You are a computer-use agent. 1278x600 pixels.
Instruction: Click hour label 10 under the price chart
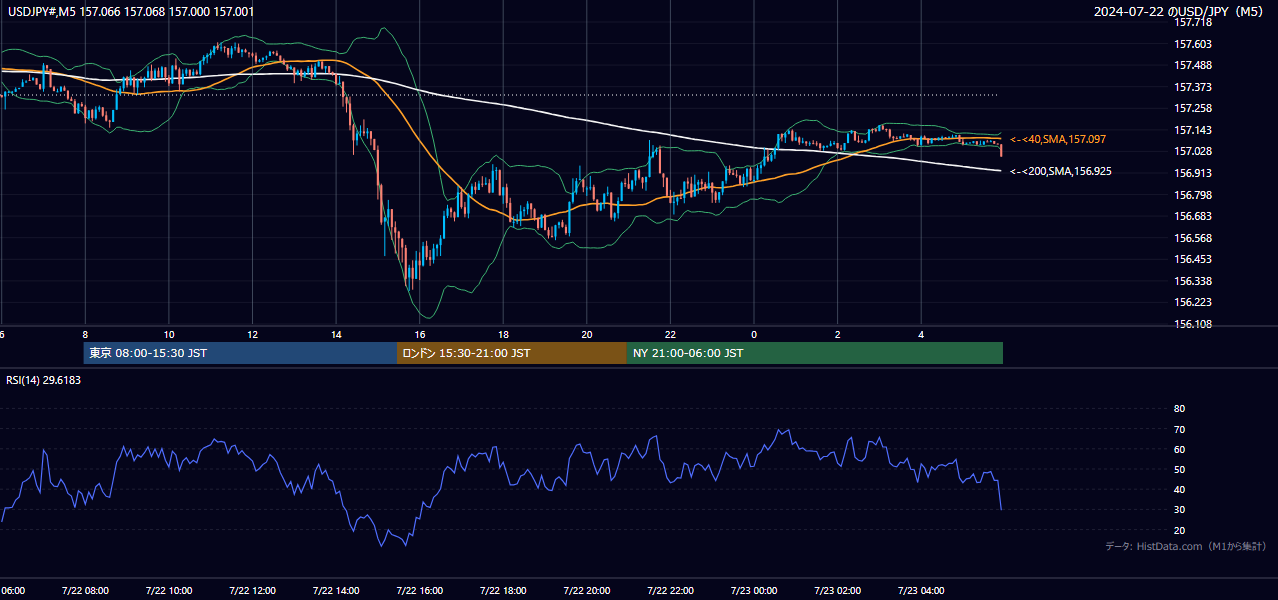pyautogui.click(x=169, y=334)
